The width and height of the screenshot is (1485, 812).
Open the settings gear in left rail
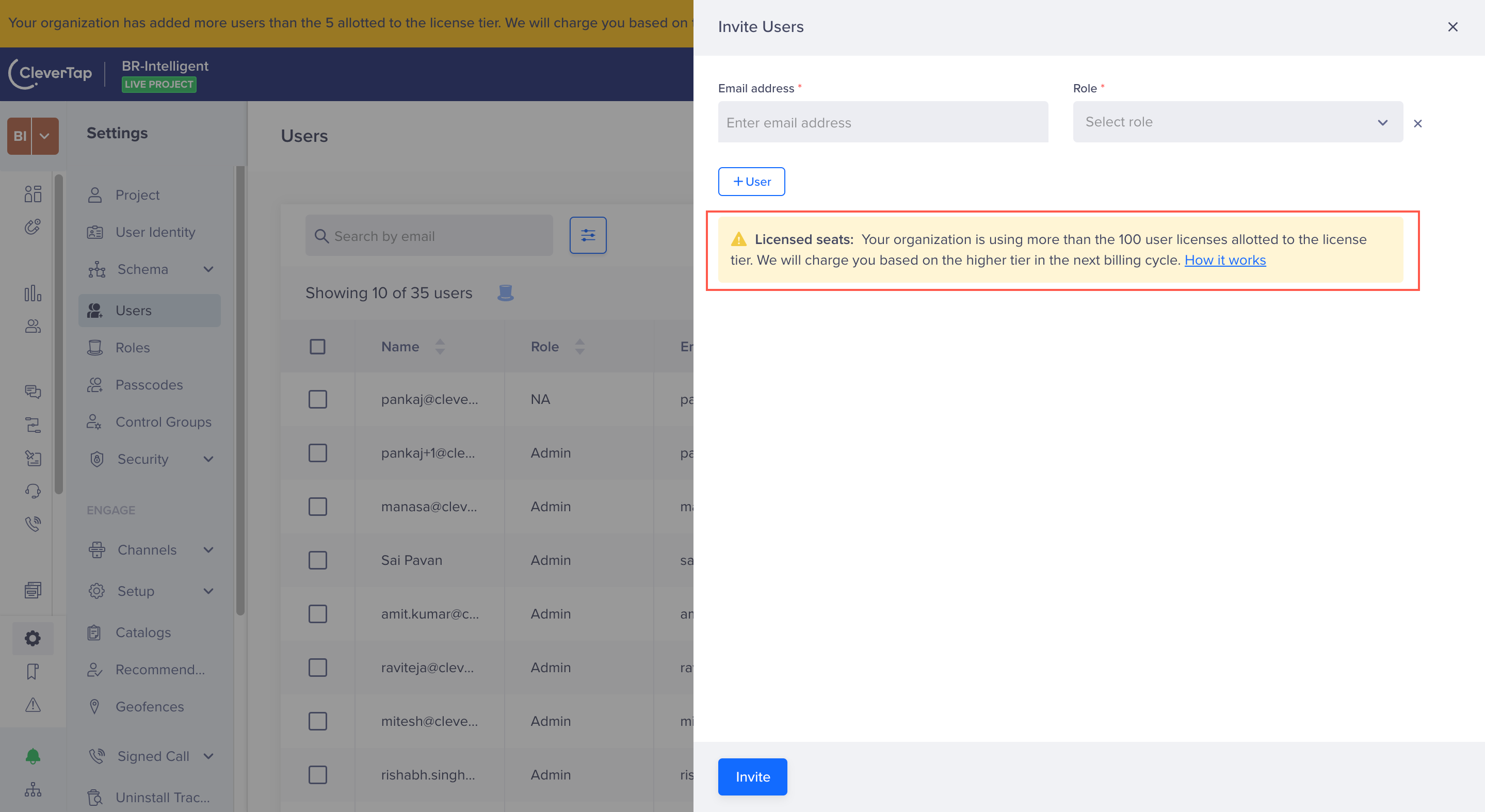tap(33, 638)
